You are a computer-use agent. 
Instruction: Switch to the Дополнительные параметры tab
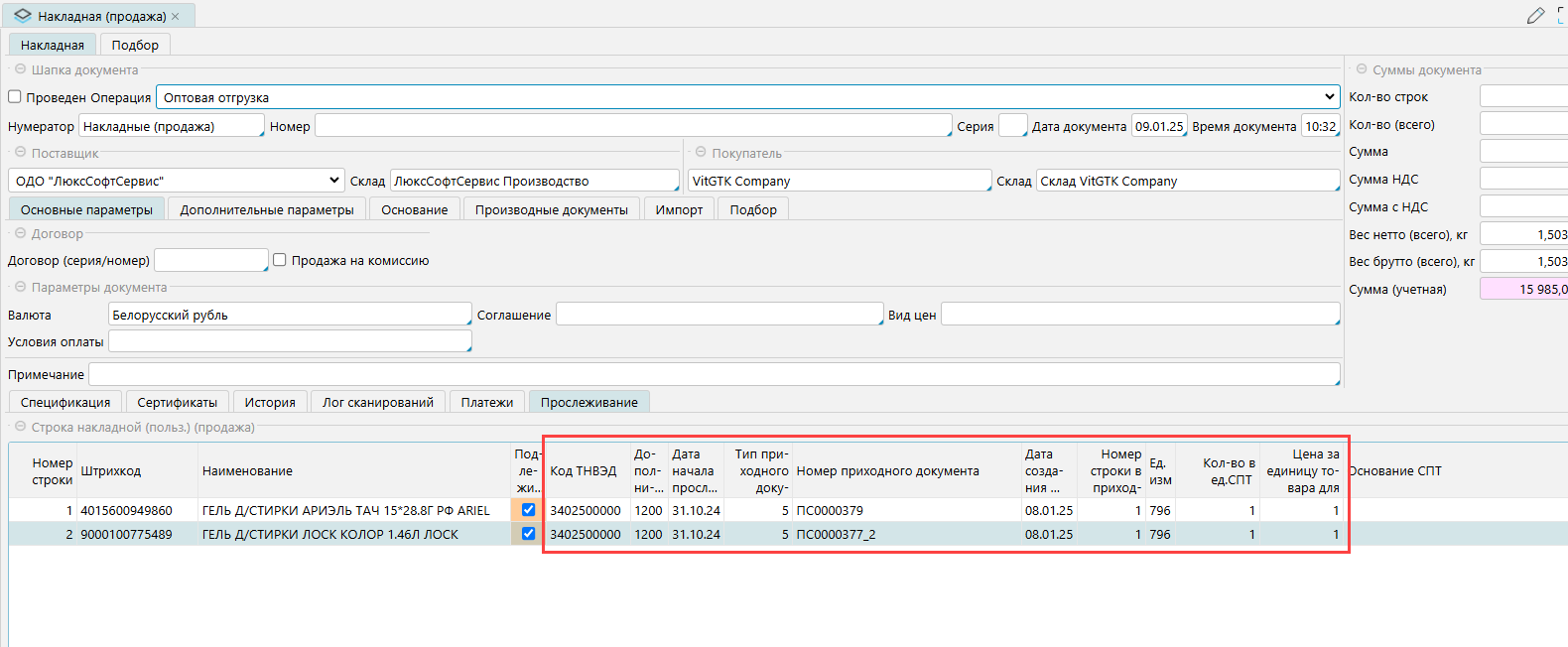[x=267, y=209]
